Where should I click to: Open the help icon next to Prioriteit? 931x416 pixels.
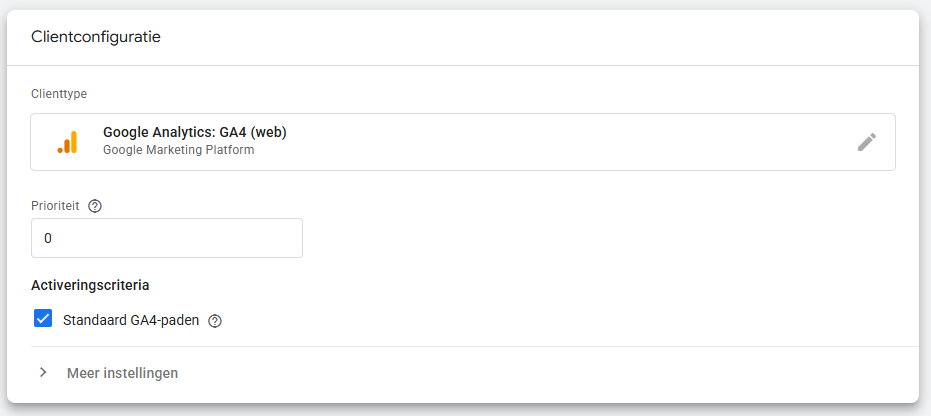pos(95,206)
